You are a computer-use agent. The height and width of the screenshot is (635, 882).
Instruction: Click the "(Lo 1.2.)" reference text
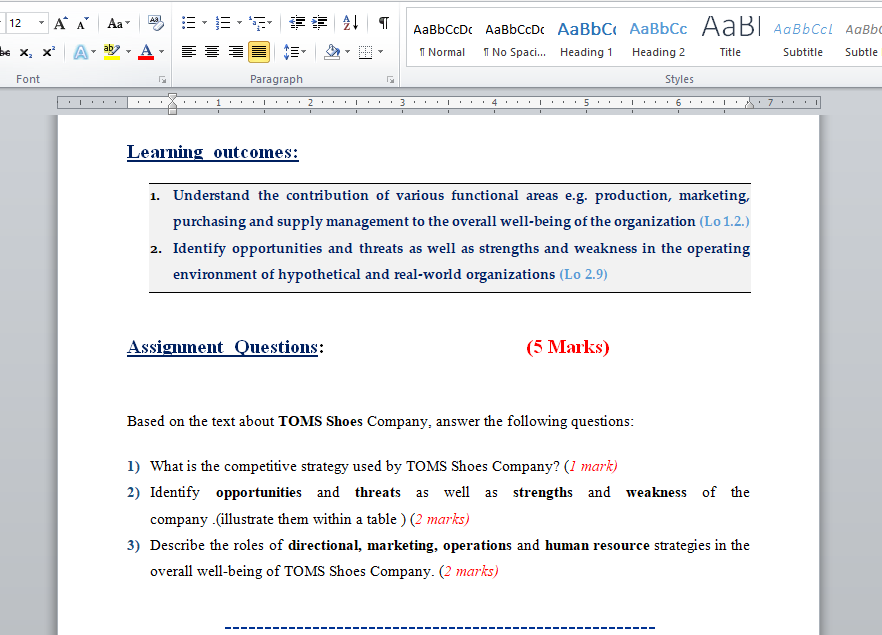coord(724,222)
